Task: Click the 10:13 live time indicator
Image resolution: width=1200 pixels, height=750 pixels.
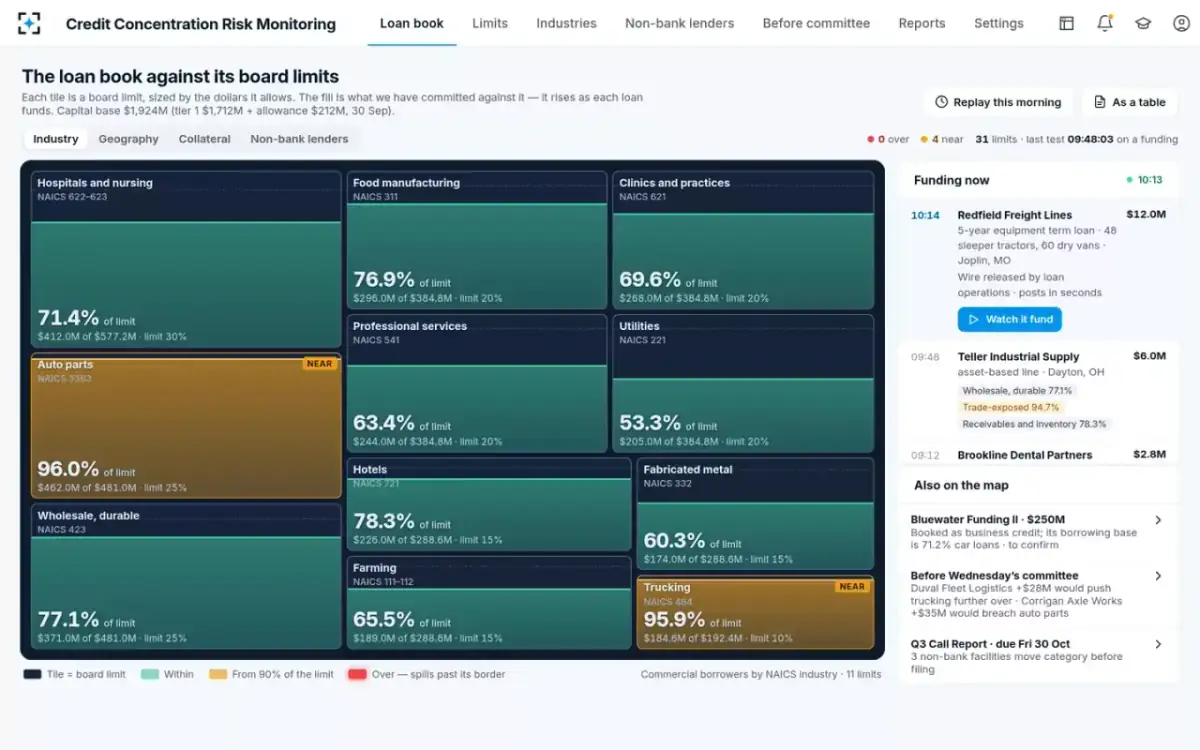Action: coord(1144,180)
